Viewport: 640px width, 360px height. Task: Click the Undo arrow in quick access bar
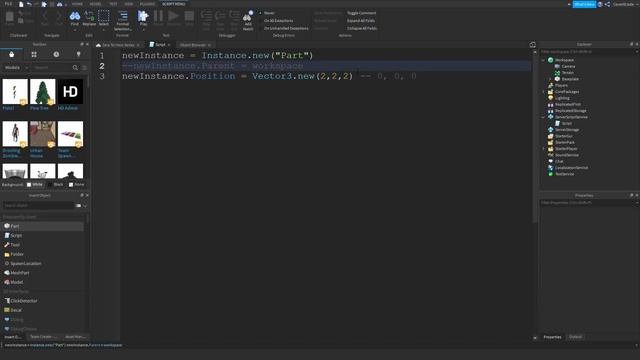[29, 4]
